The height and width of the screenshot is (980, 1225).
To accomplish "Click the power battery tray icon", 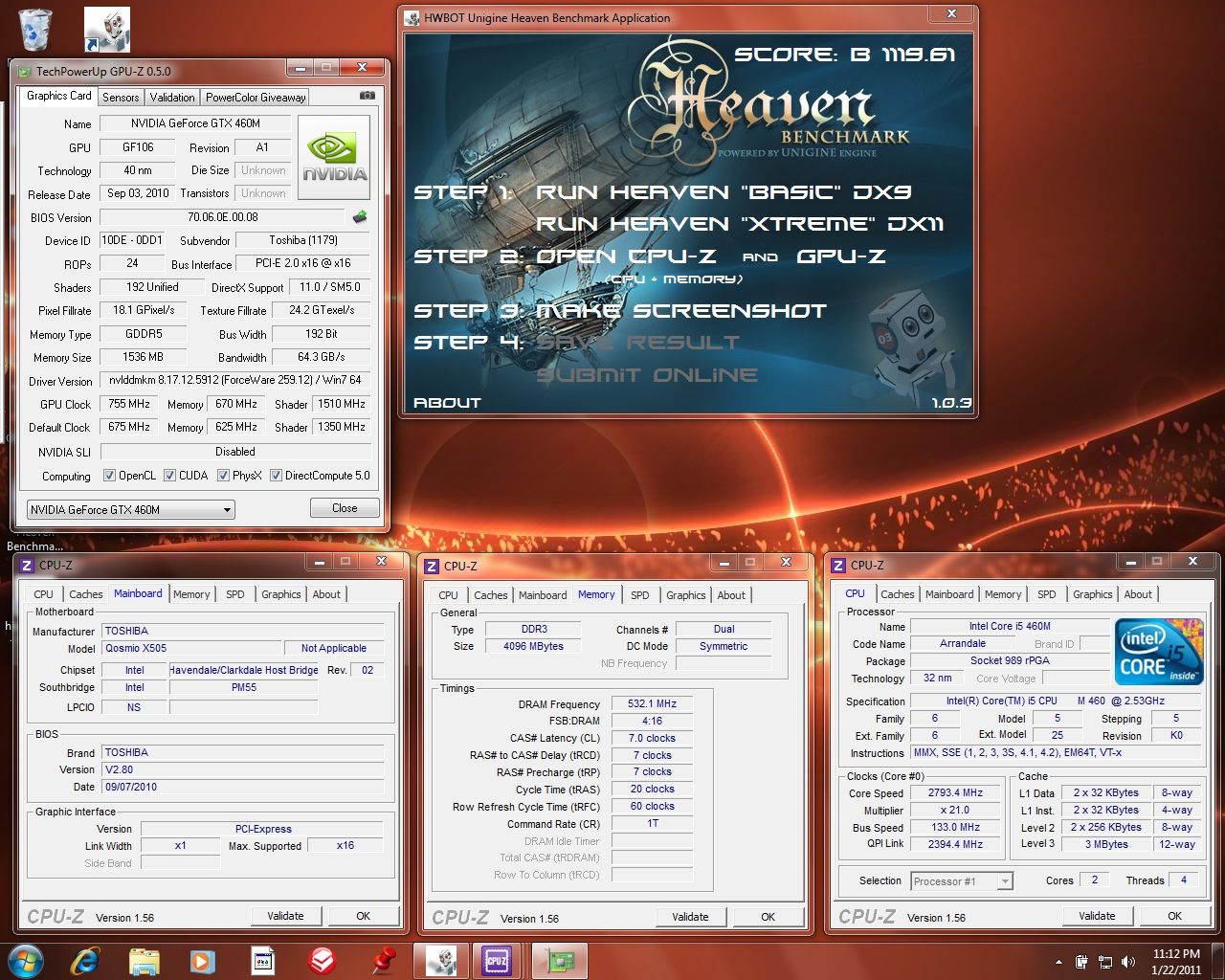I will click(1081, 962).
